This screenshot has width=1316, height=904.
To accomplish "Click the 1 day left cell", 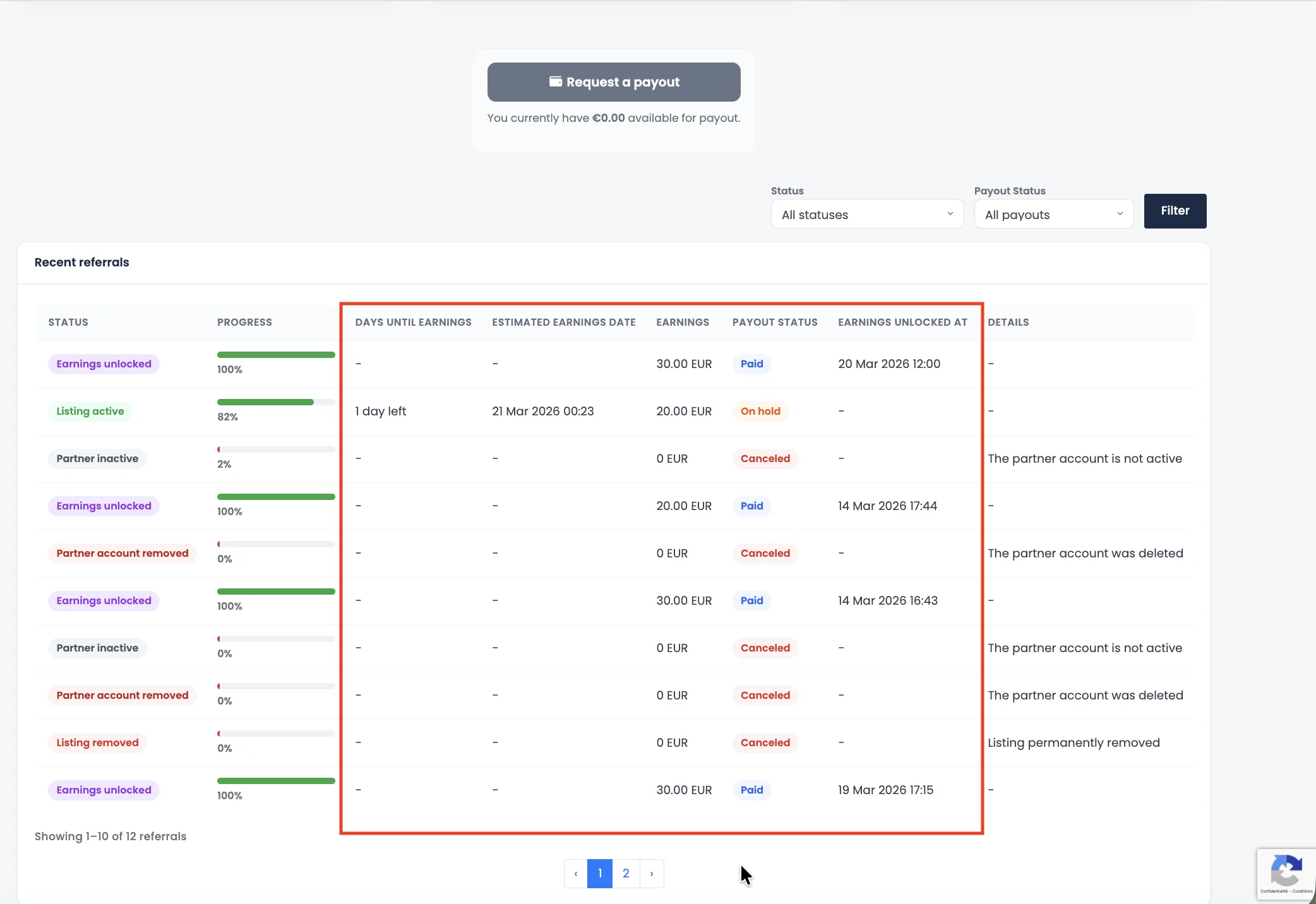I will pyautogui.click(x=380, y=412).
